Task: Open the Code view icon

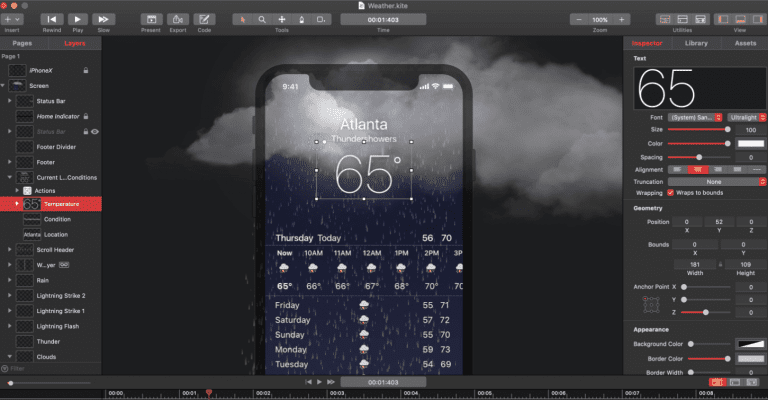Action: coord(204,19)
